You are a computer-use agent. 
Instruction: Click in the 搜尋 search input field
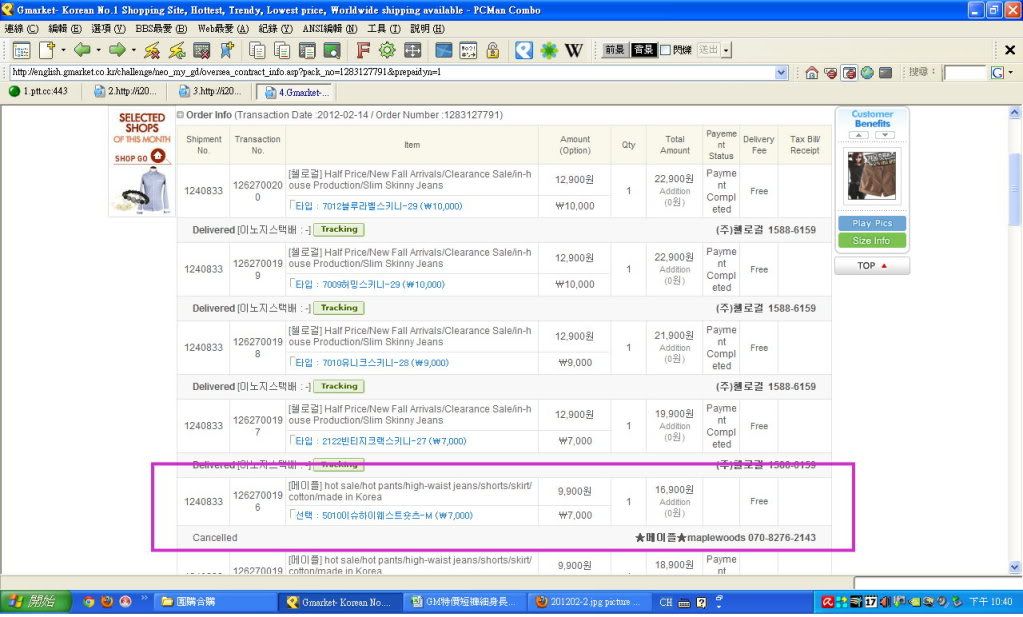tap(964, 73)
